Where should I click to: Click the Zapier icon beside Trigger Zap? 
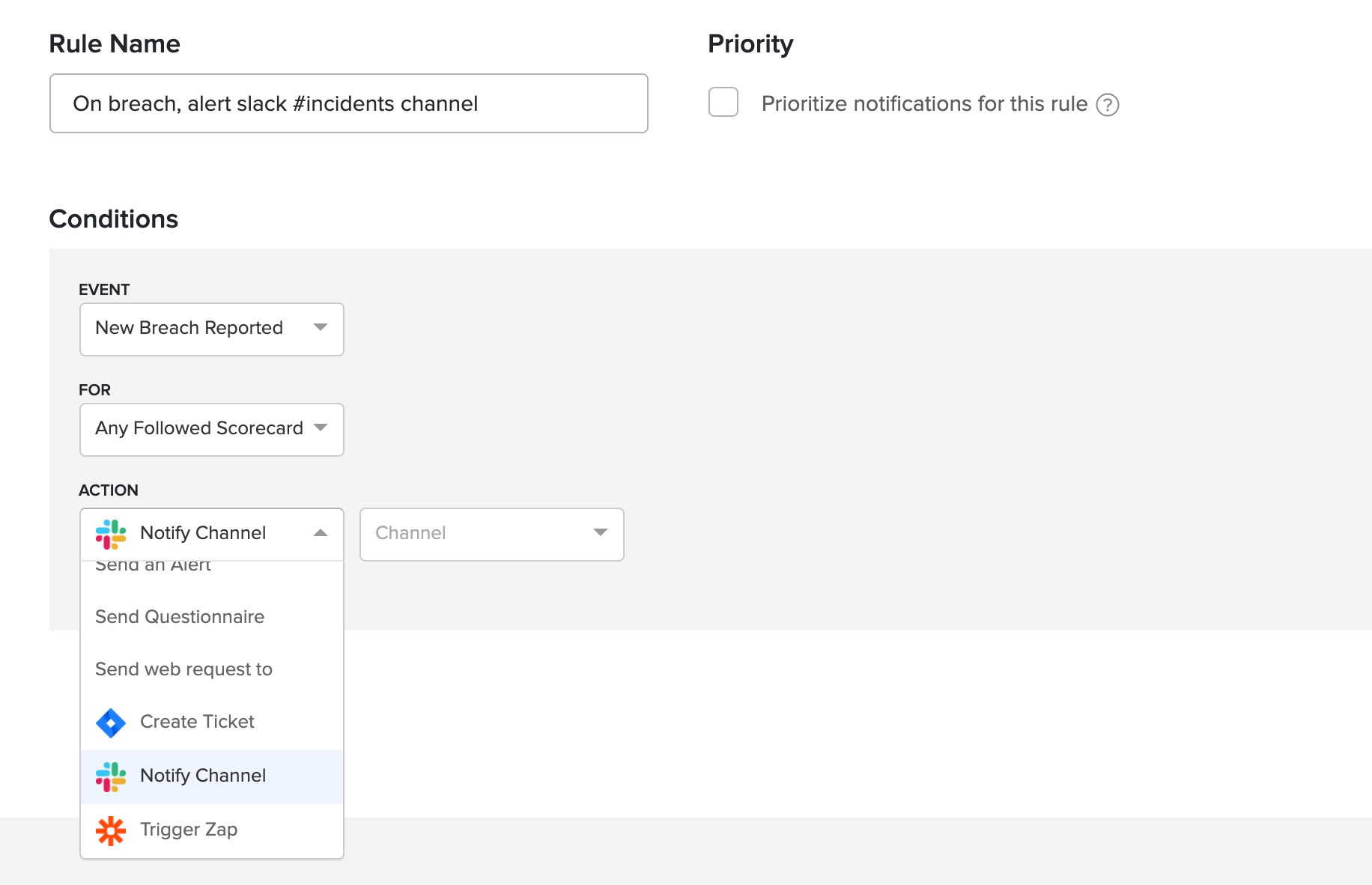(x=111, y=830)
